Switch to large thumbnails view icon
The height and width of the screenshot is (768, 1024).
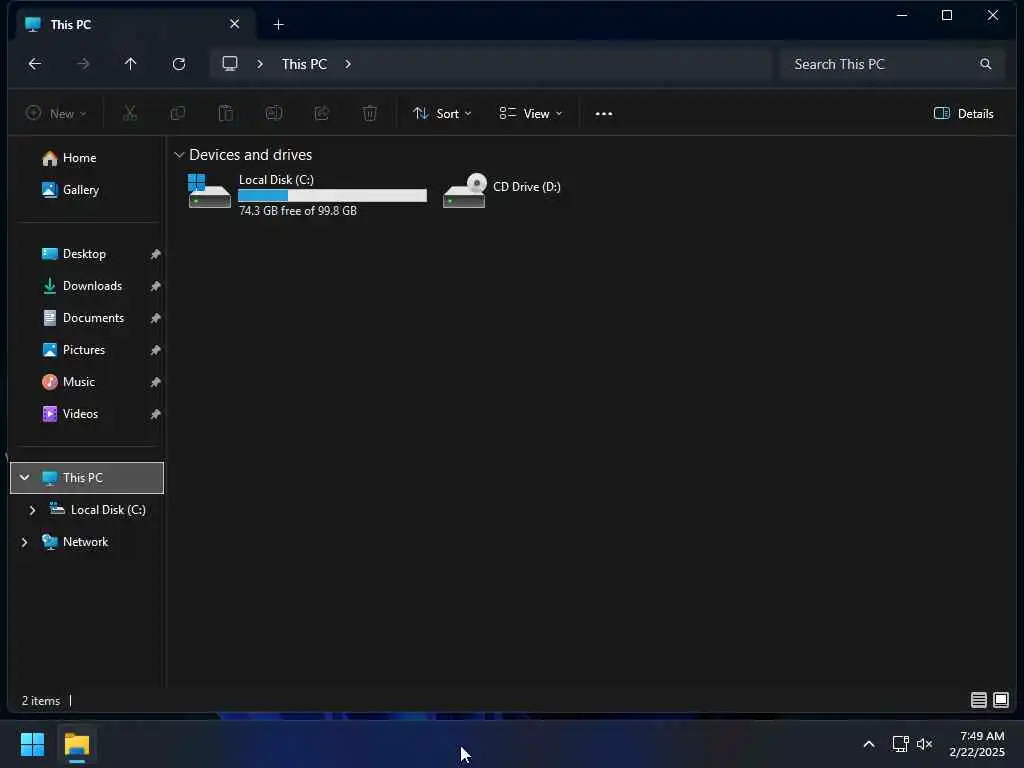tap(1001, 700)
